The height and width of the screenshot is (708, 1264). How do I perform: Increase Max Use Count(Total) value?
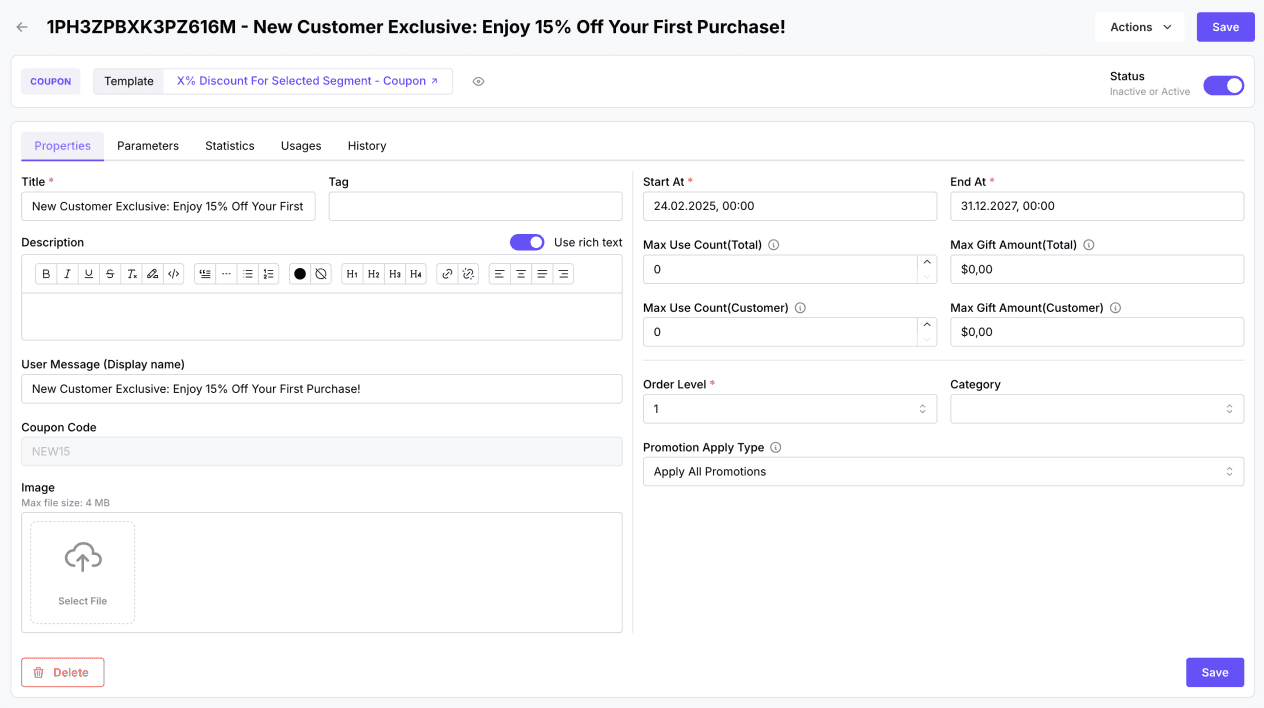click(x=927, y=262)
